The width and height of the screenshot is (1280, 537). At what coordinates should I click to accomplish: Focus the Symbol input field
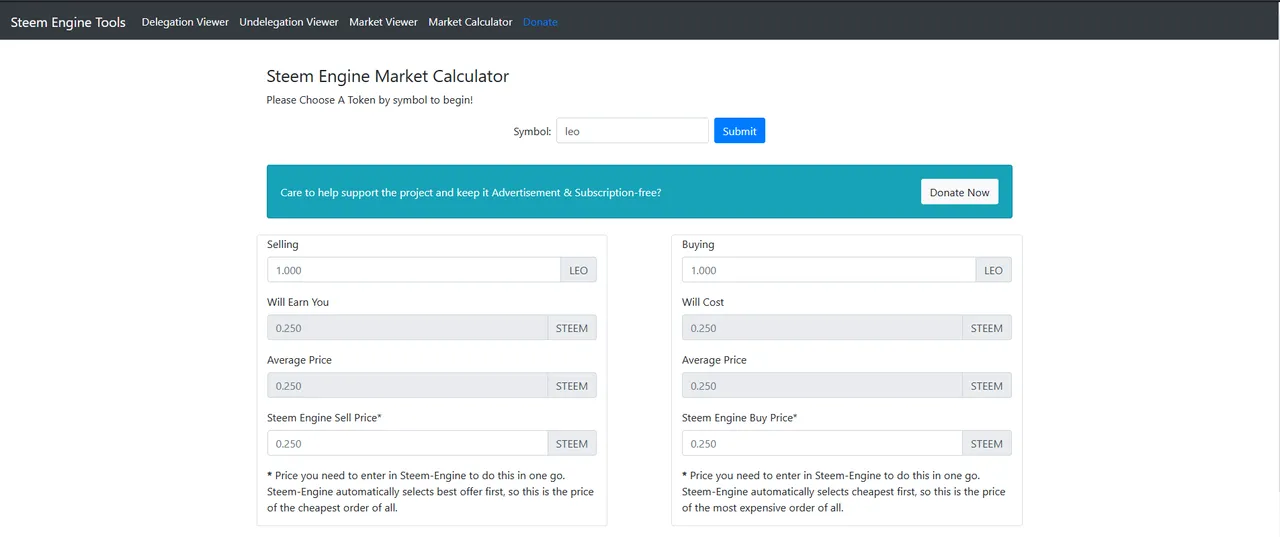click(x=632, y=131)
